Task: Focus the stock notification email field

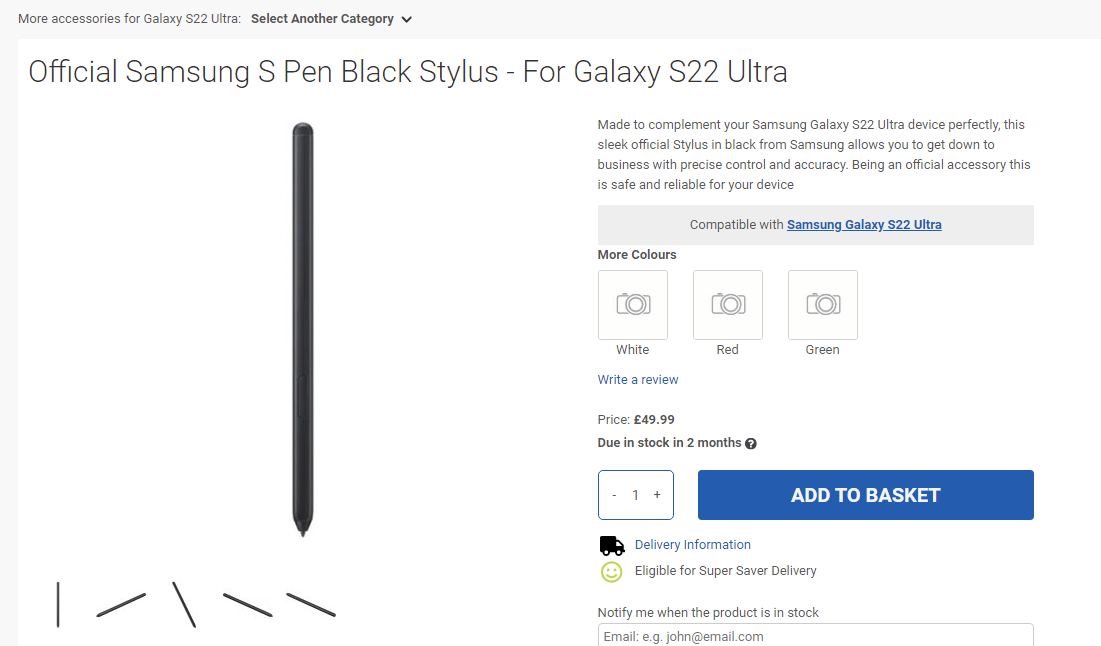Action: tap(815, 636)
